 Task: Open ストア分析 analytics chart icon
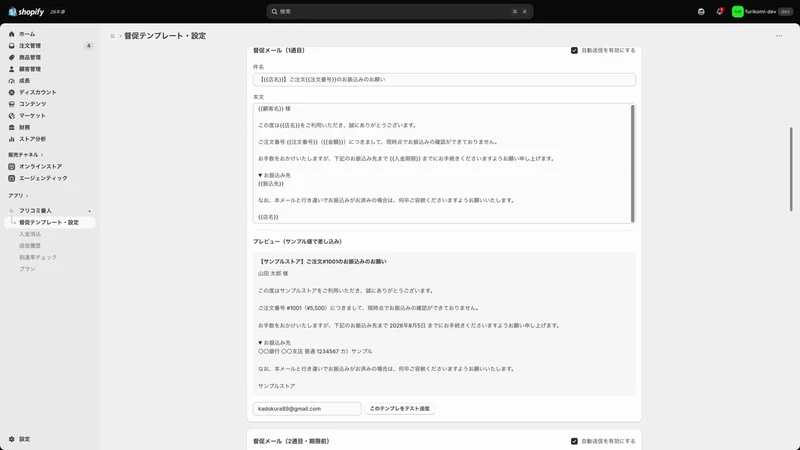(x=12, y=139)
